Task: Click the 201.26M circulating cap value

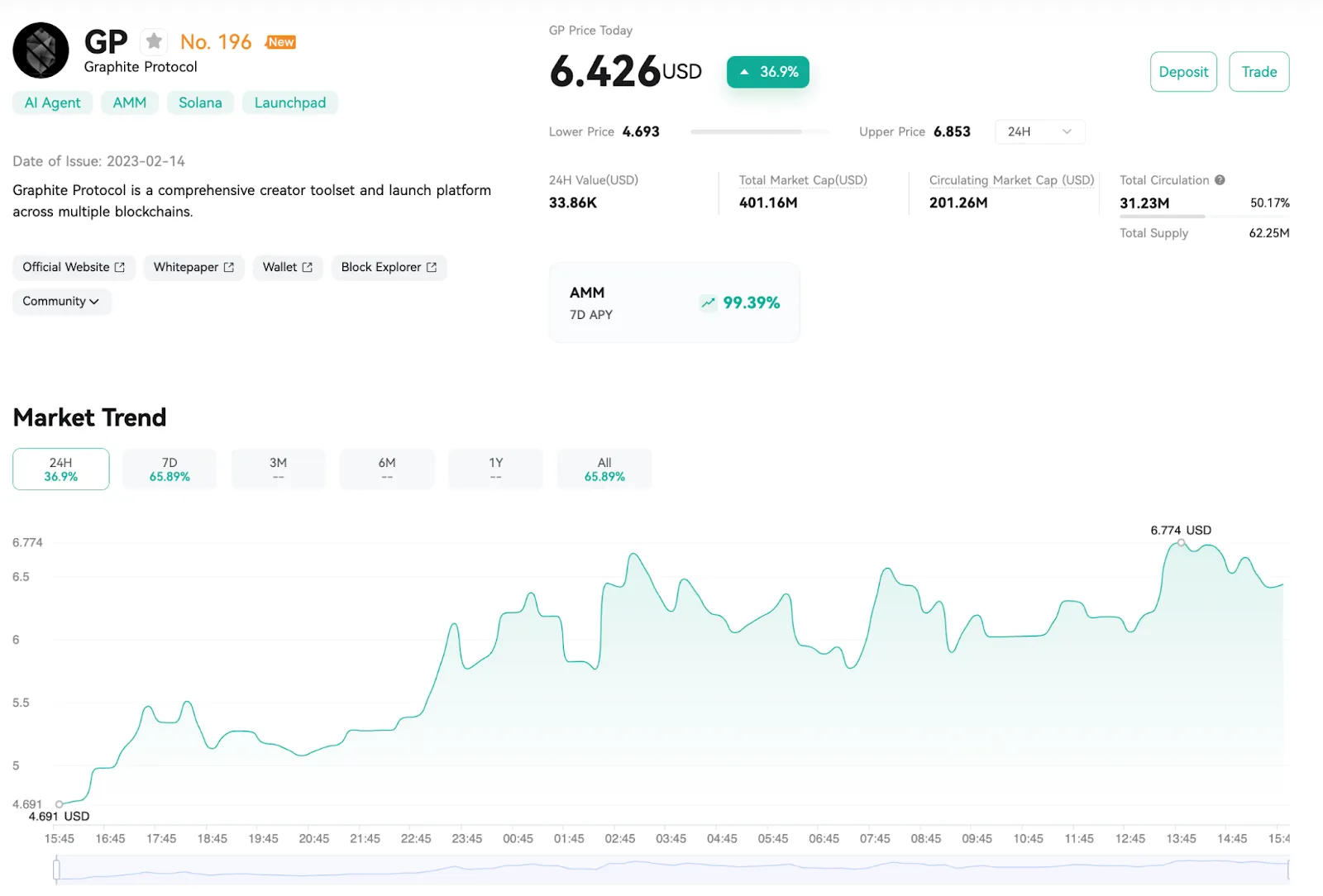Action: 958,203
